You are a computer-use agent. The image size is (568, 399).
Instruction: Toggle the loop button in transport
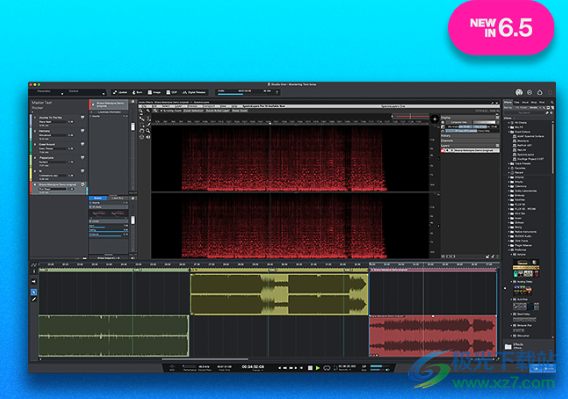[327, 368]
